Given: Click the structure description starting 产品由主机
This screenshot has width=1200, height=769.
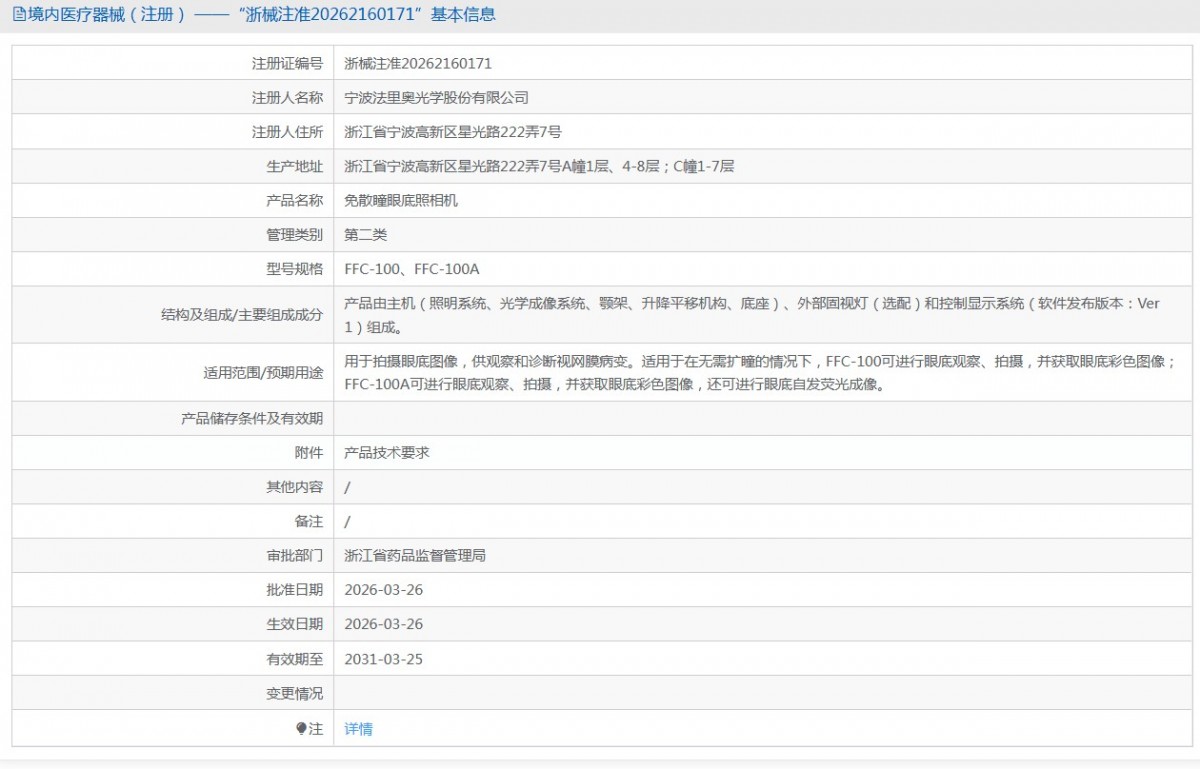Looking at the screenshot, I should 752,315.
